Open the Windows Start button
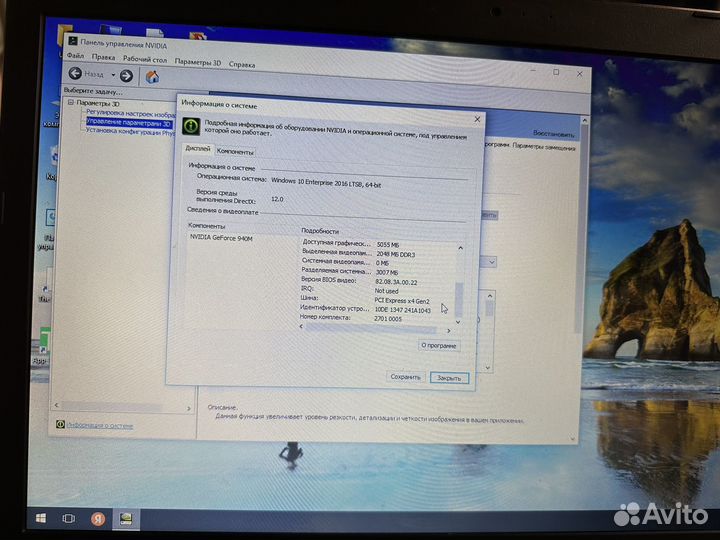Image resolution: width=720 pixels, height=540 pixels. click(40, 518)
